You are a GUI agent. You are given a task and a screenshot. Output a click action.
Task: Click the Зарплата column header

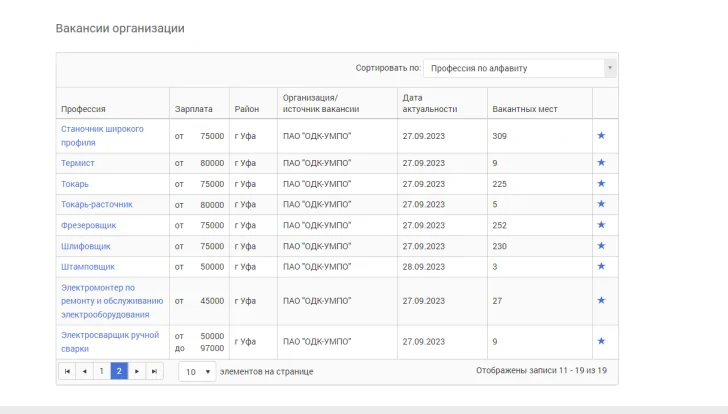click(193, 109)
